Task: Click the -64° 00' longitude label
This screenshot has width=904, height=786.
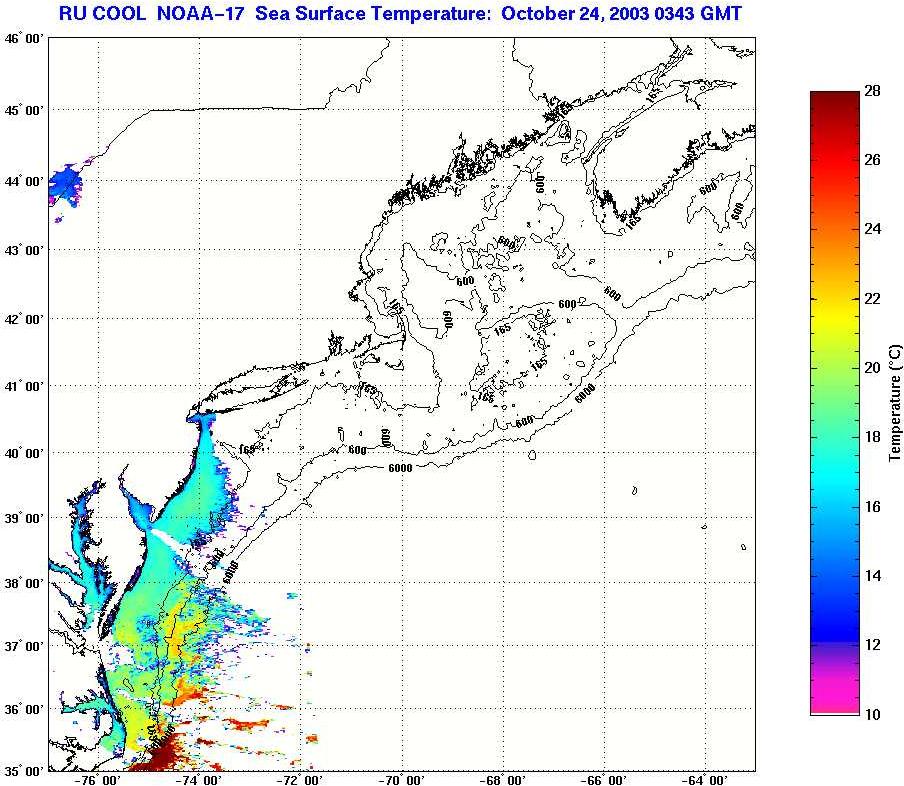Action: pyautogui.click(x=705, y=780)
